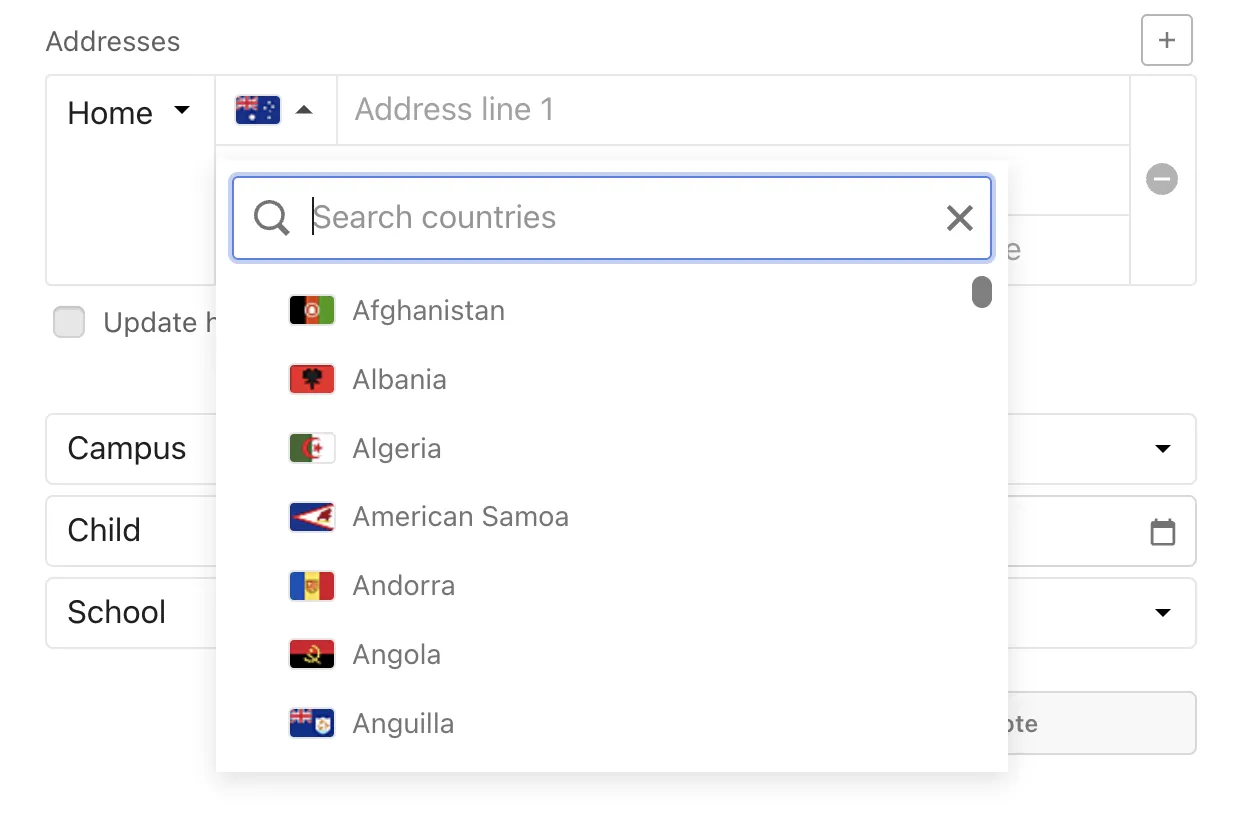
Task: Select the Andorra country entry
Action: (x=404, y=585)
